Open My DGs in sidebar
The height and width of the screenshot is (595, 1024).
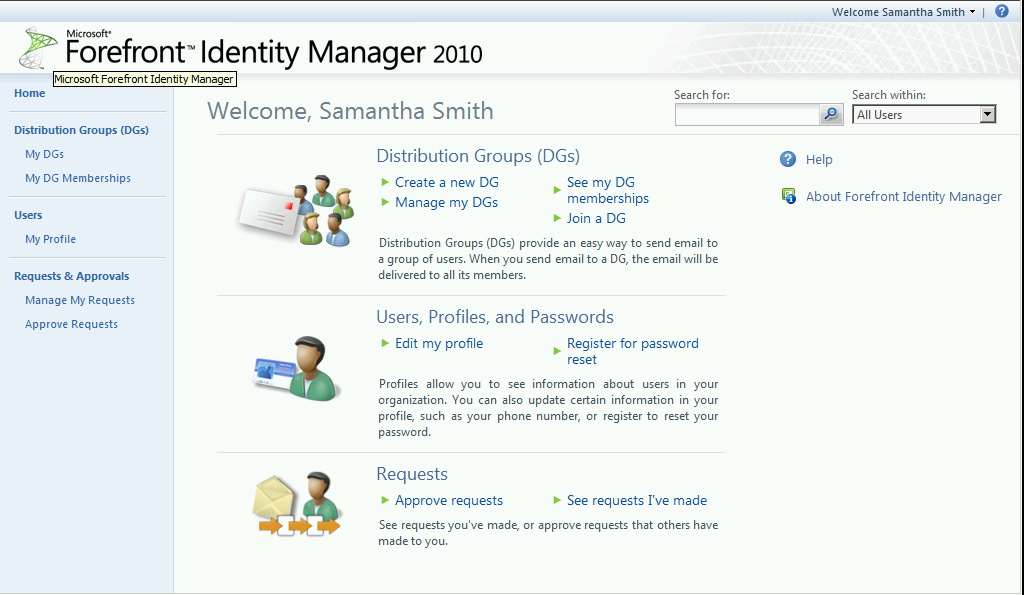[x=44, y=154]
